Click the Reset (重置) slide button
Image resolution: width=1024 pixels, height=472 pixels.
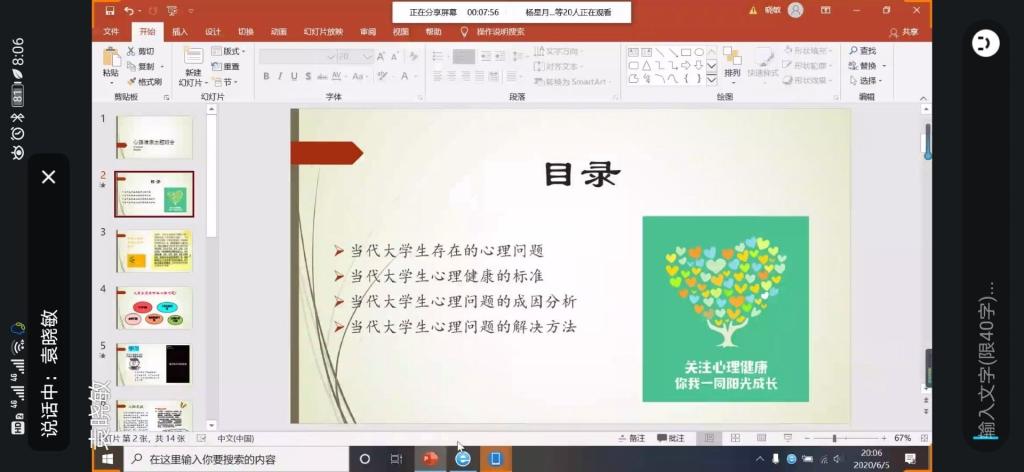229,66
